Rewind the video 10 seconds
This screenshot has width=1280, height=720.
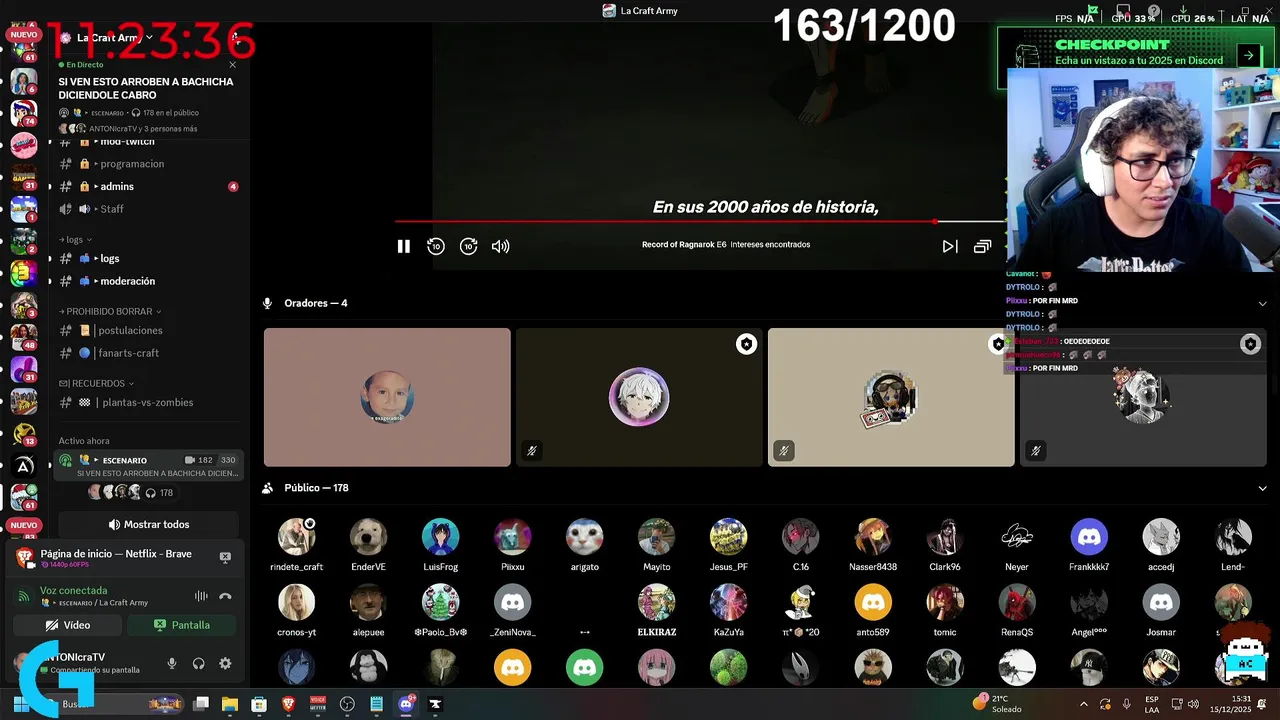click(435, 246)
